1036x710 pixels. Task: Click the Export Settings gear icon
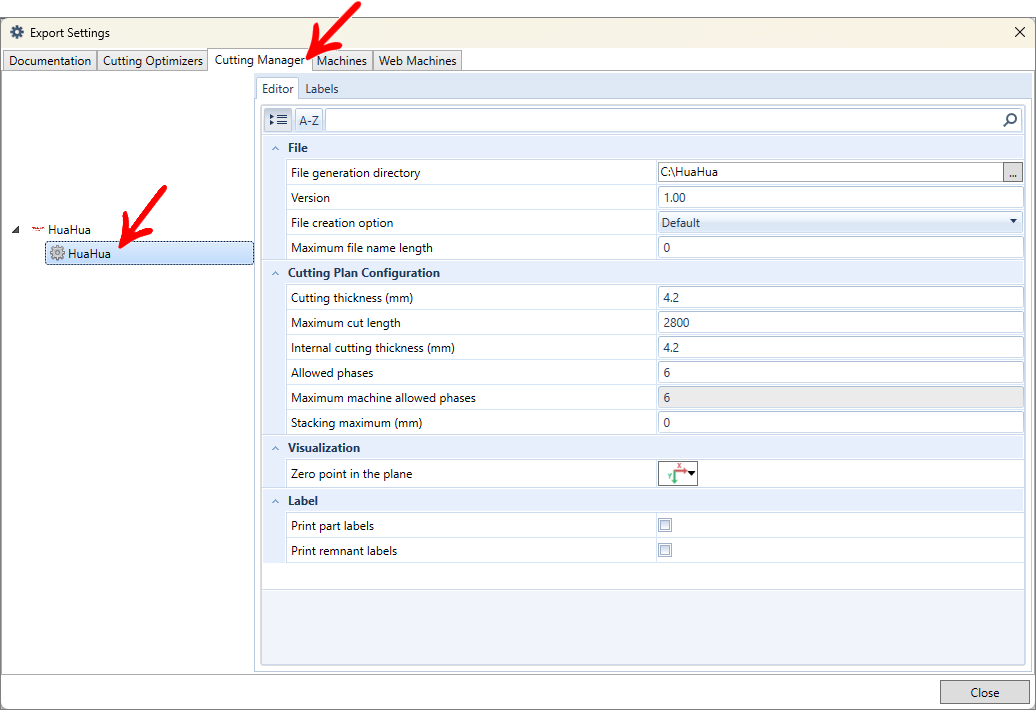pos(17,32)
